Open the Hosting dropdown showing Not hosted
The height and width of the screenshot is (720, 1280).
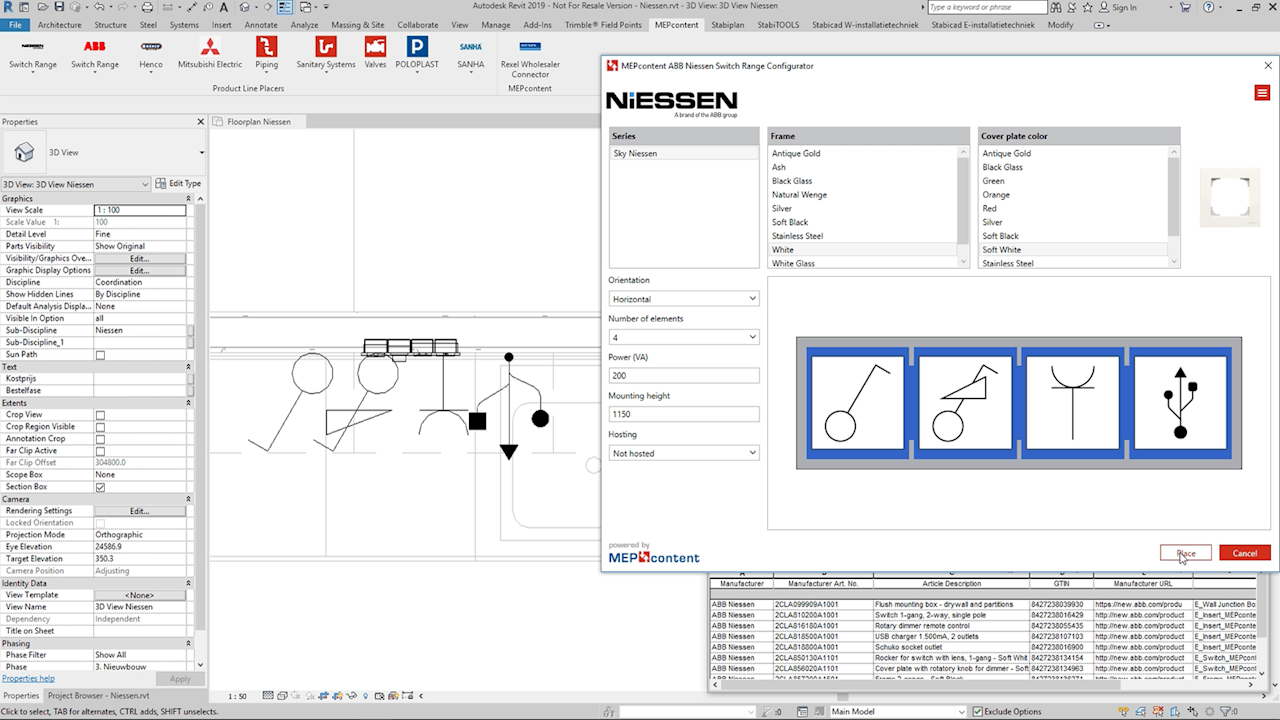pos(684,453)
